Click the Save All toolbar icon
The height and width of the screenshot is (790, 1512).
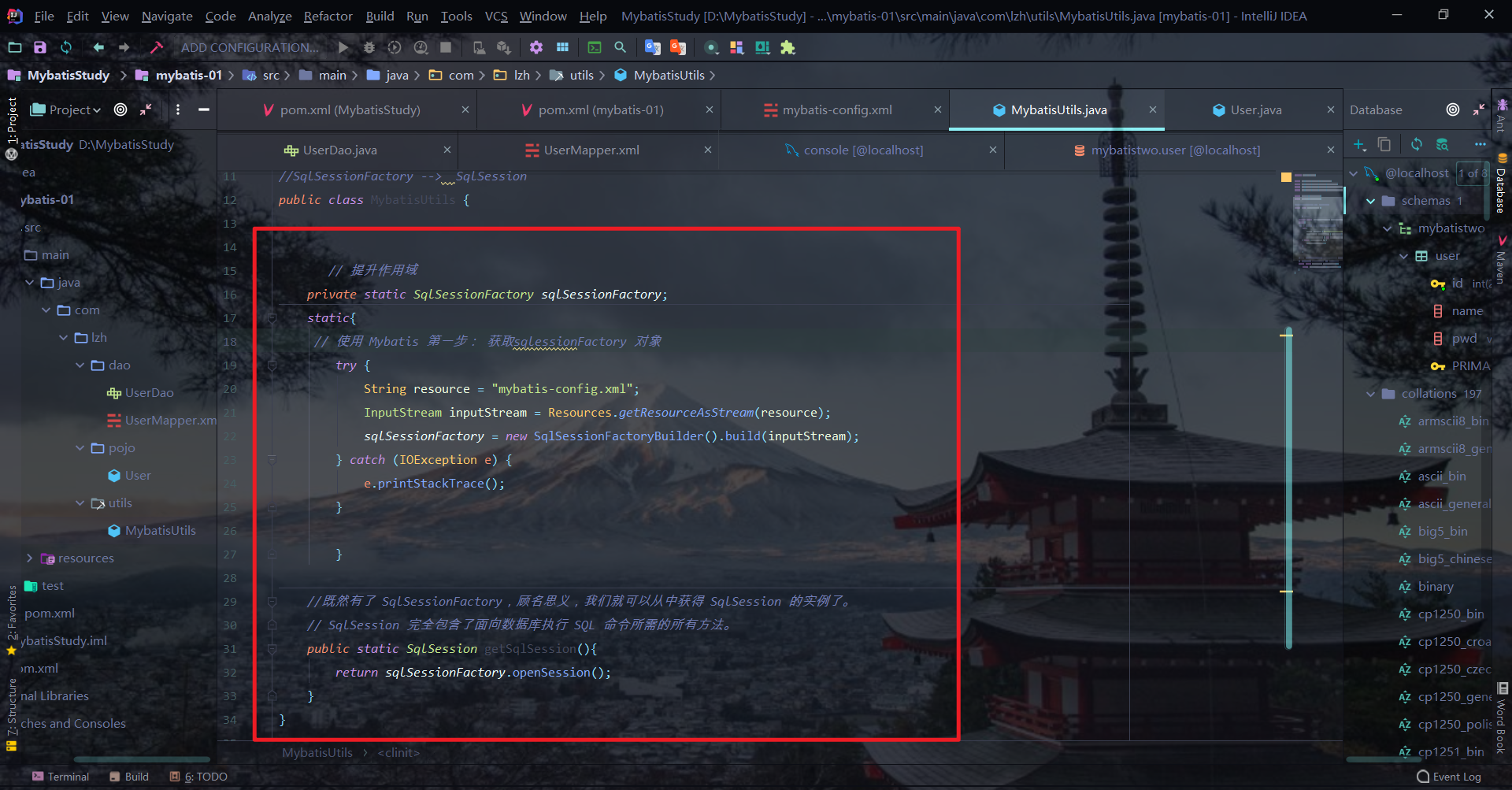40,47
